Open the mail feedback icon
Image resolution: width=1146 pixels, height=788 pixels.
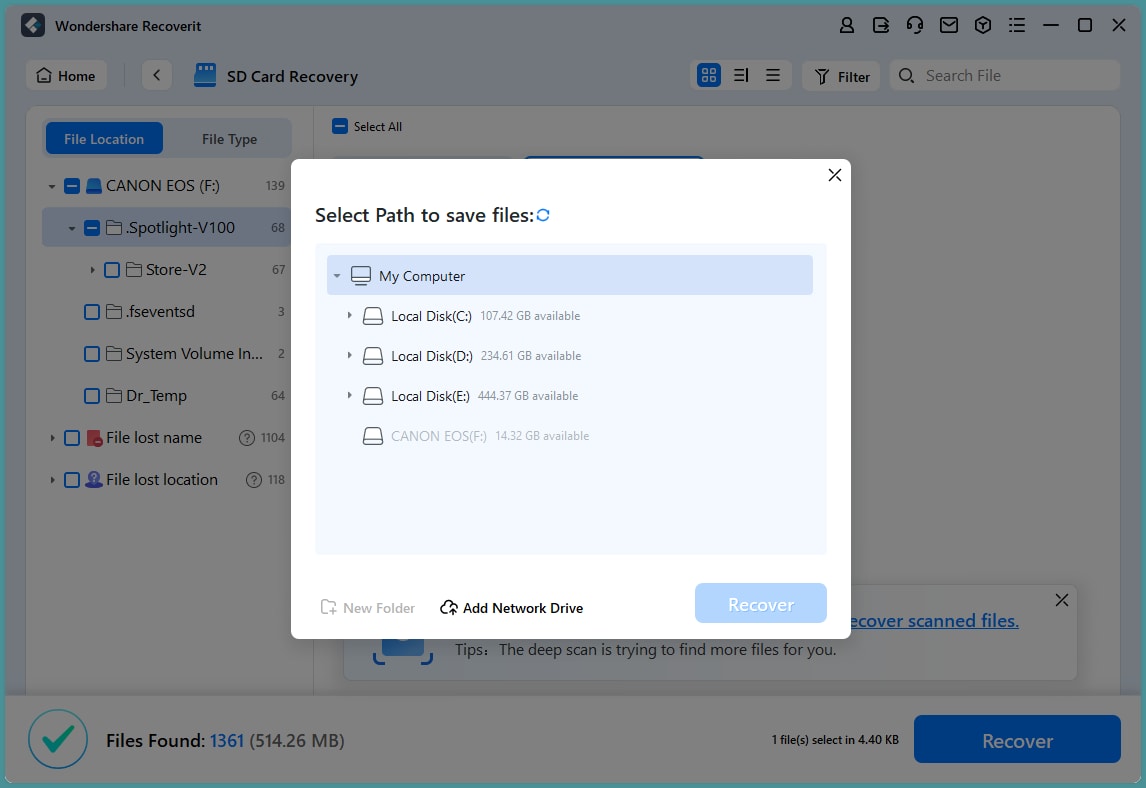tap(949, 26)
